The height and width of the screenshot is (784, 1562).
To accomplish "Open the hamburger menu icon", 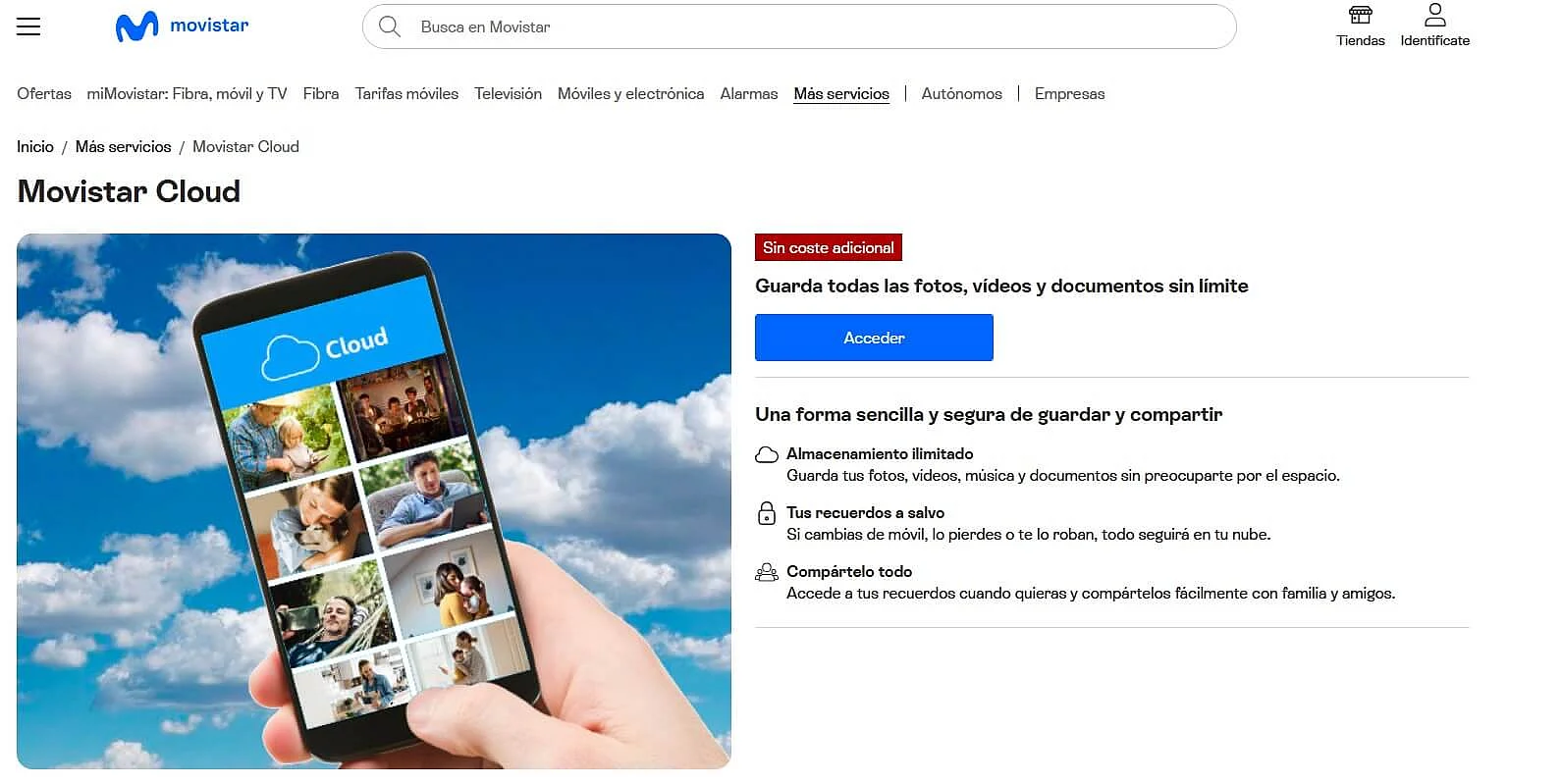I will tap(28, 26).
